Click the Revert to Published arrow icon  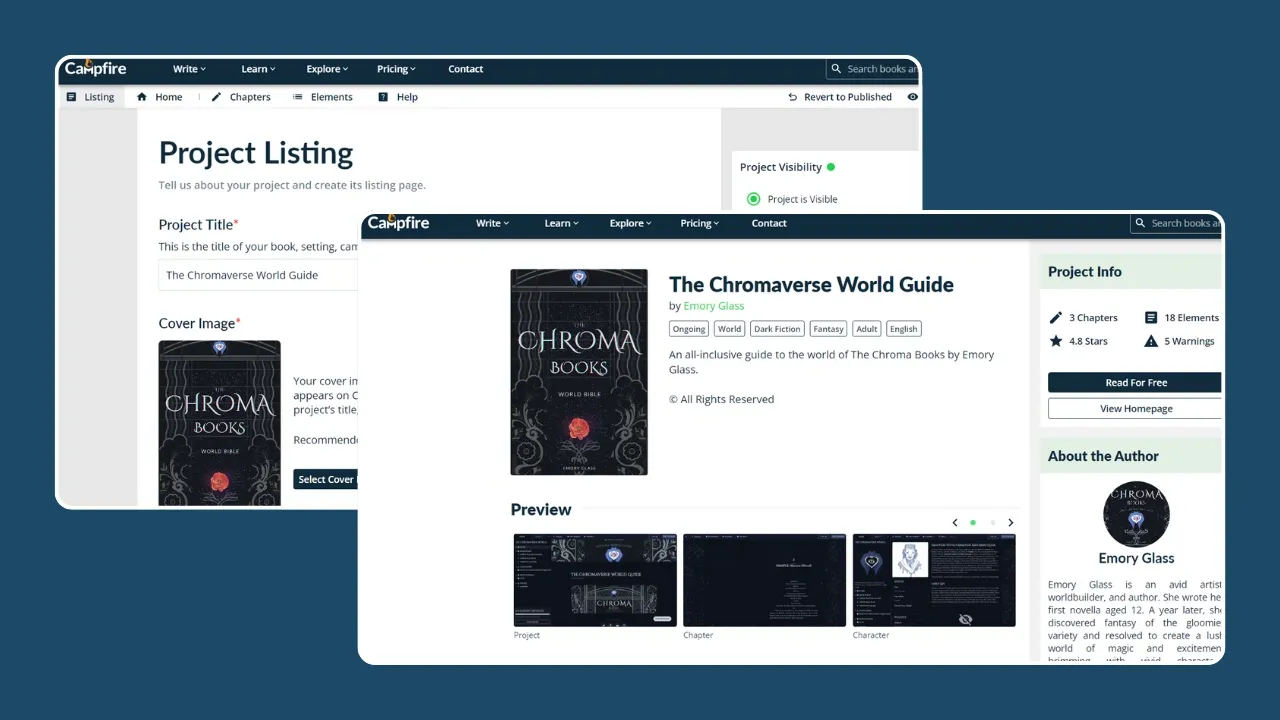[794, 97]
